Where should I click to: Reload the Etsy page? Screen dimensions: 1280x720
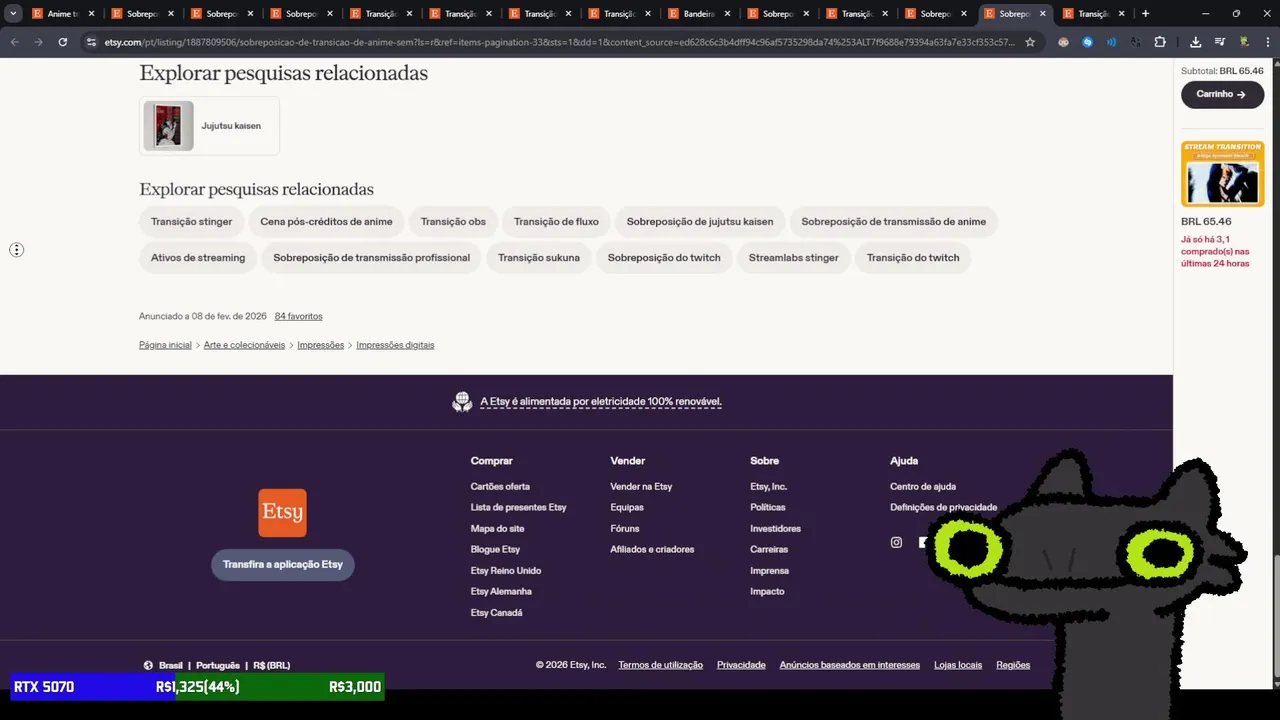pos(63,42)
